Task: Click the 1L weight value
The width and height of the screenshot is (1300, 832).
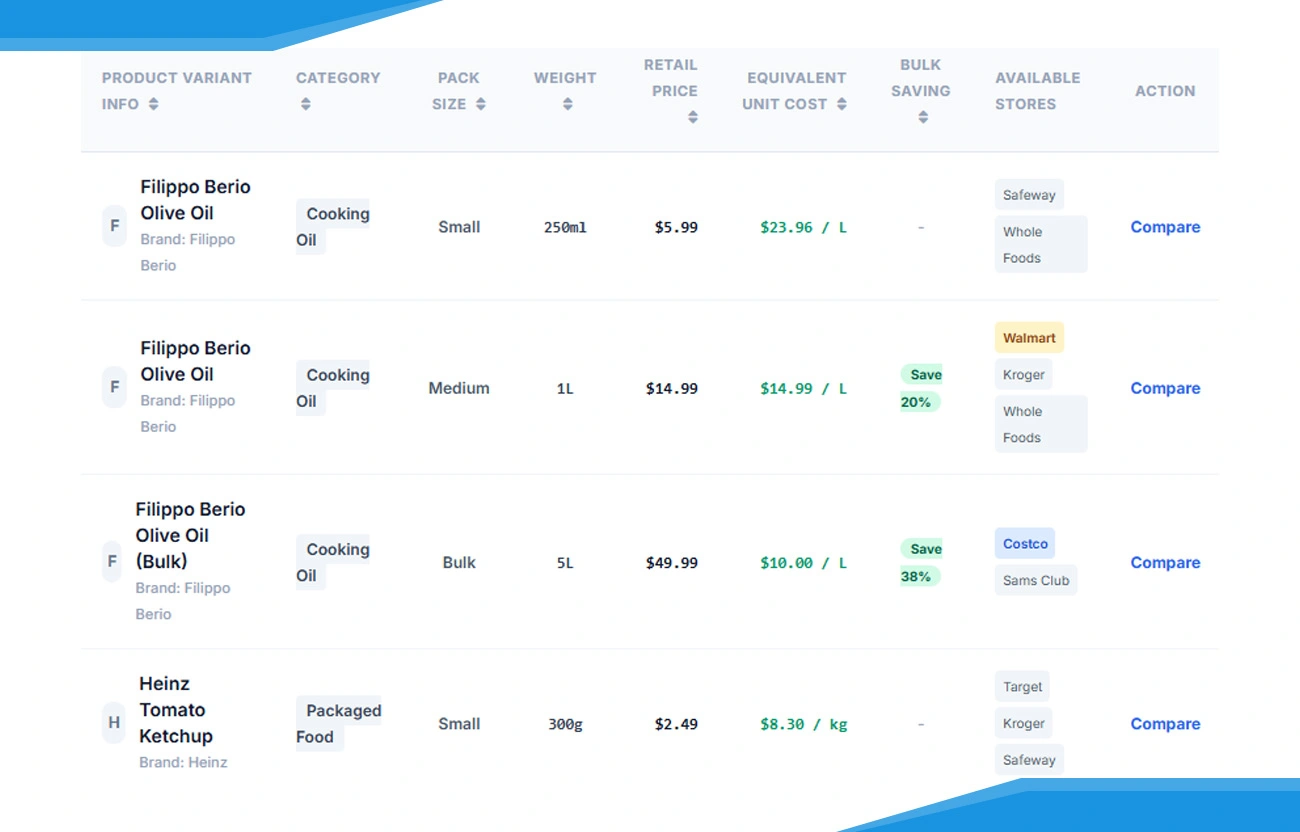Action: (x=565, y=388)
